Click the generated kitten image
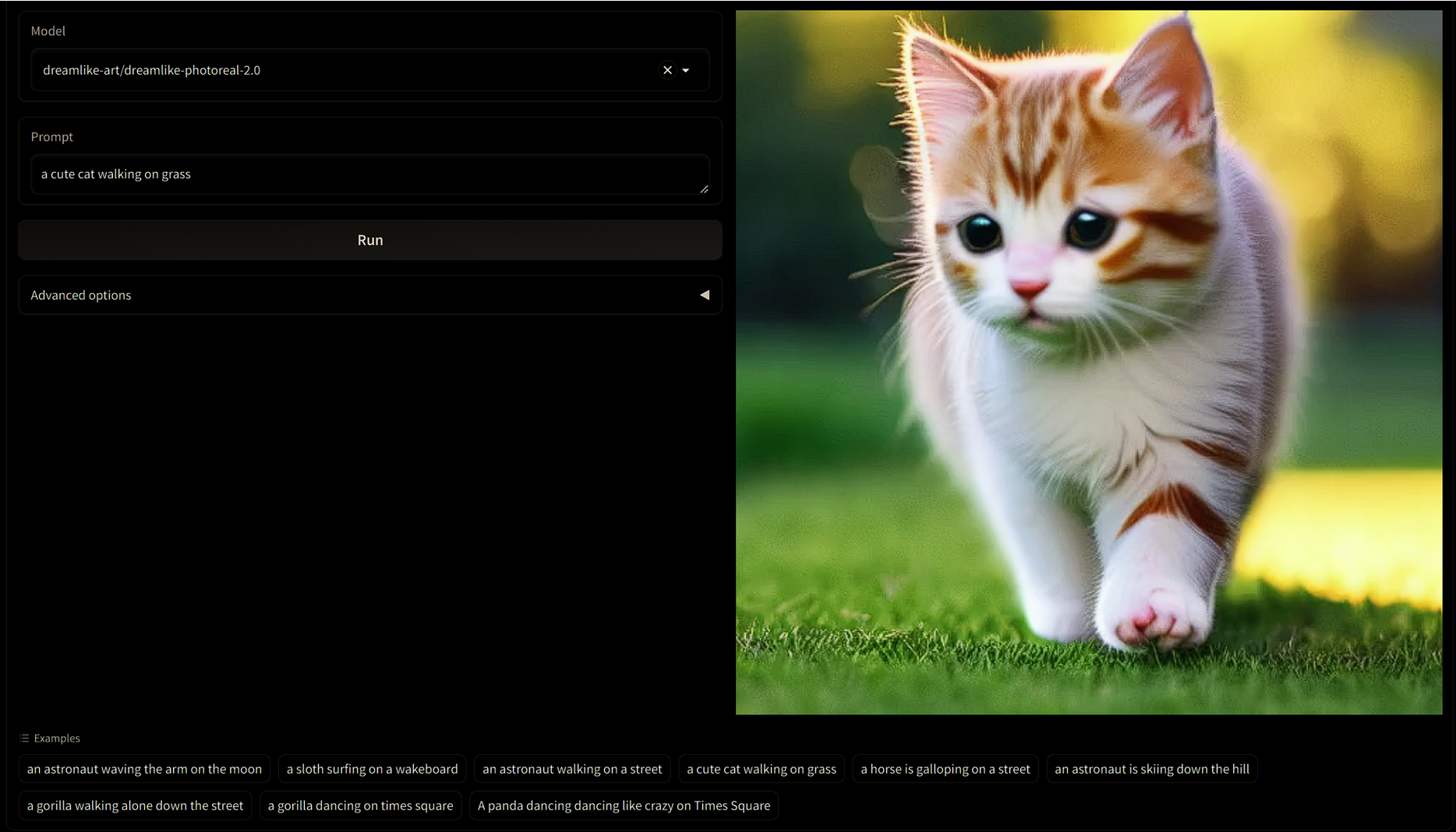The width and height of the screenshot is (1456, 832). pyautogui.click(x=1088, y=362)
